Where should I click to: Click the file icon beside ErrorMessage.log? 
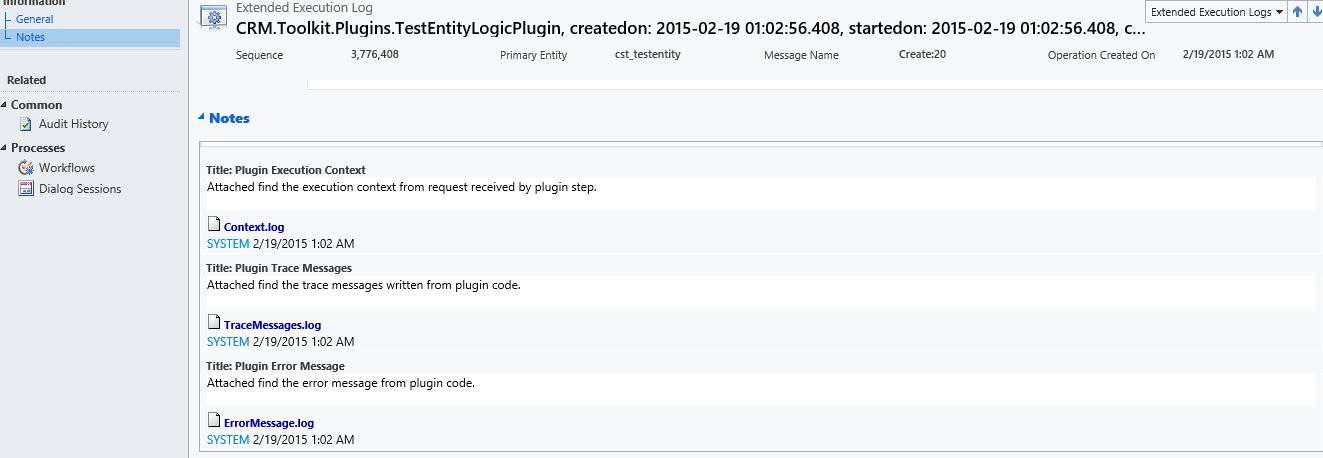(x=213, y=421)
